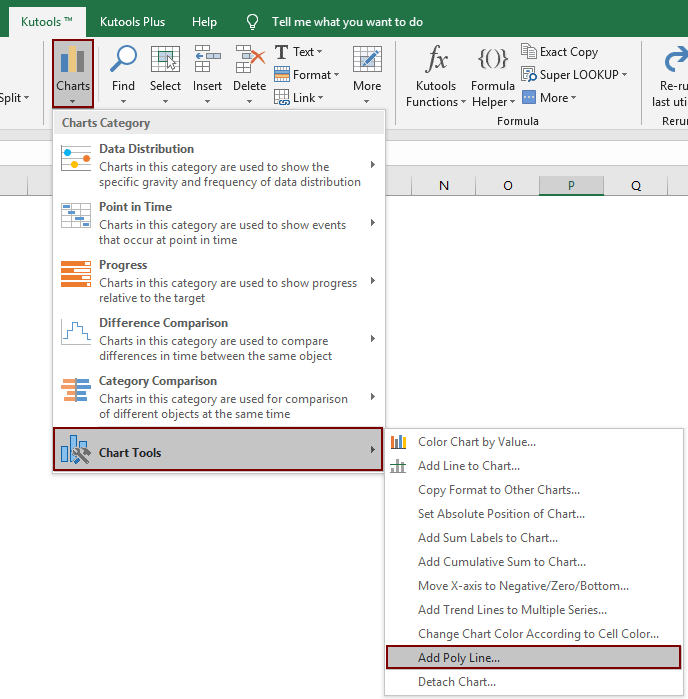The height and width of the screenshot is (699, 688).
Task: Click the Tell me lightbulb icon
Action: [252, 21]
